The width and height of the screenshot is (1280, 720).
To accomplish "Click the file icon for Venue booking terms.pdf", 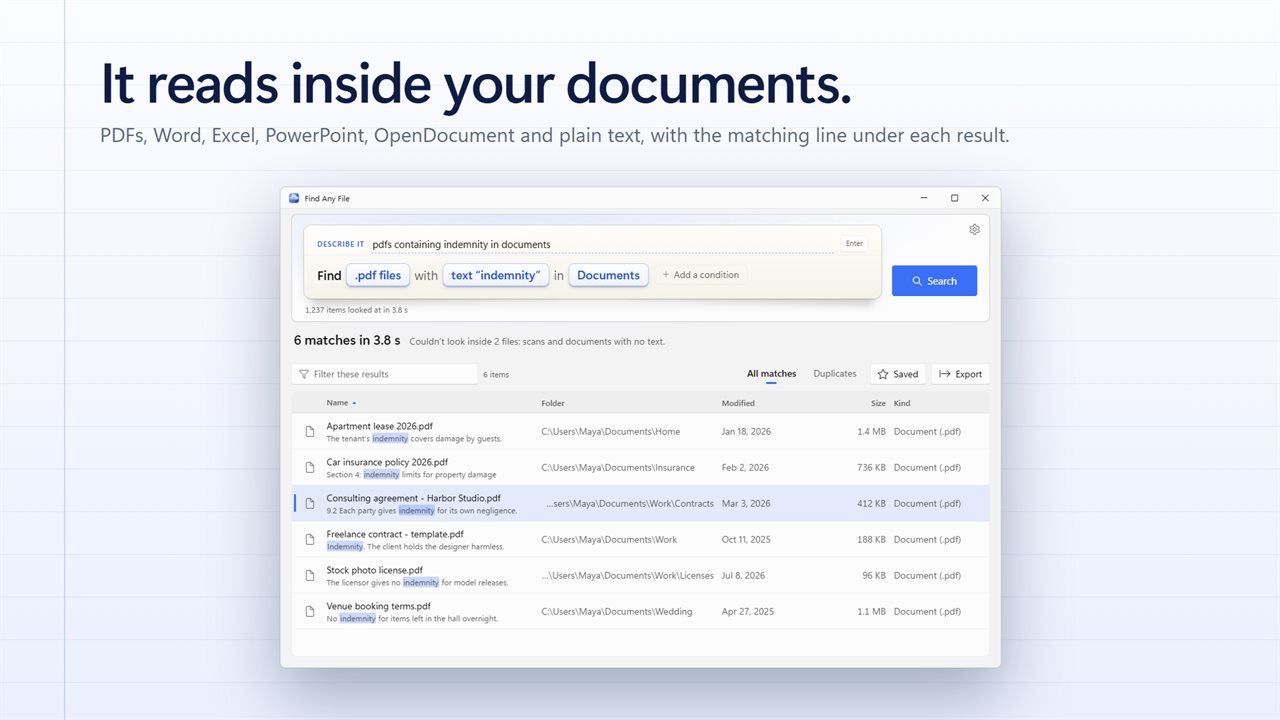I will pos(310,612).
